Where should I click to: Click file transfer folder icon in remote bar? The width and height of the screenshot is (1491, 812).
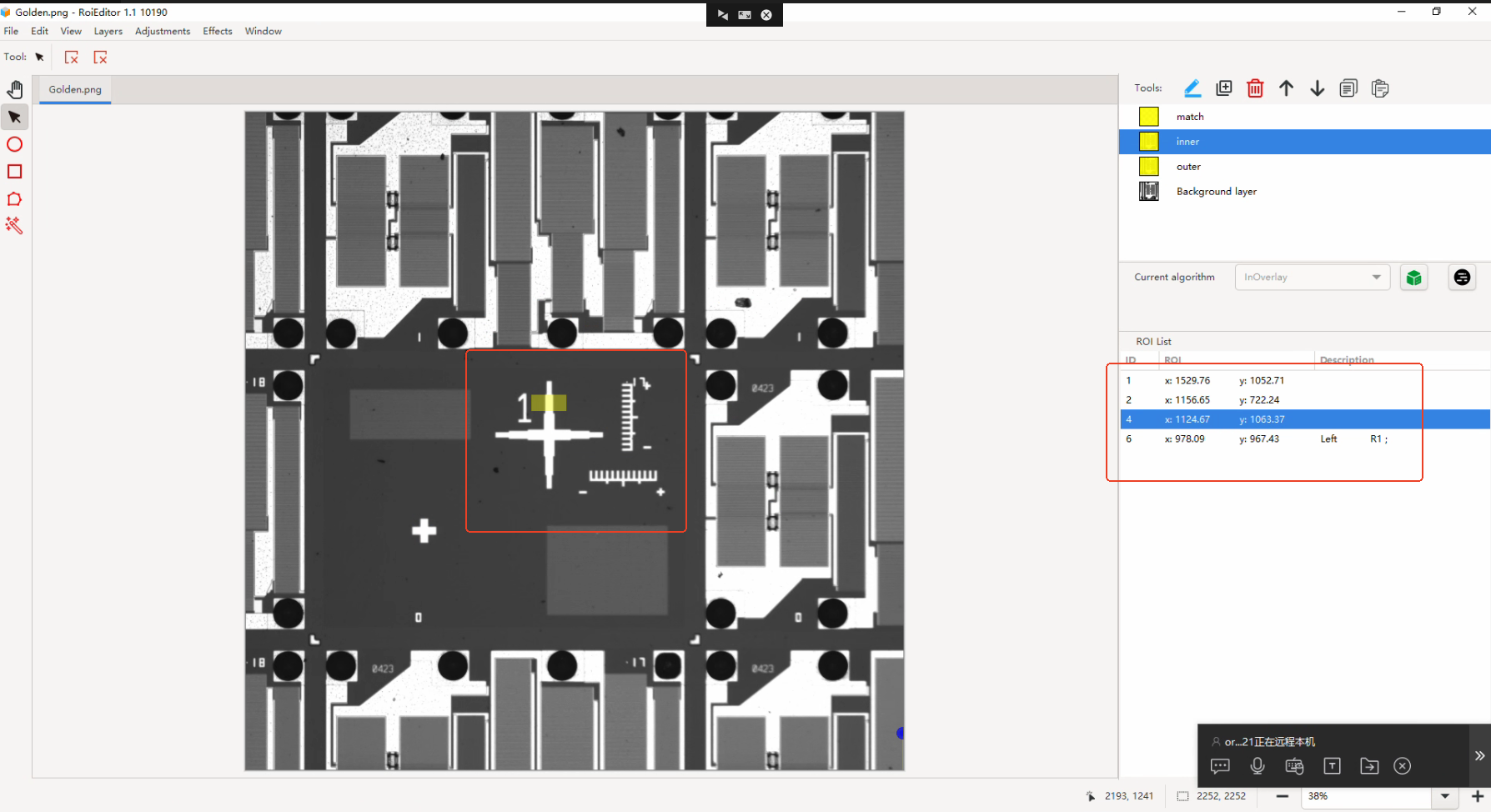[x=1369, y=766]
